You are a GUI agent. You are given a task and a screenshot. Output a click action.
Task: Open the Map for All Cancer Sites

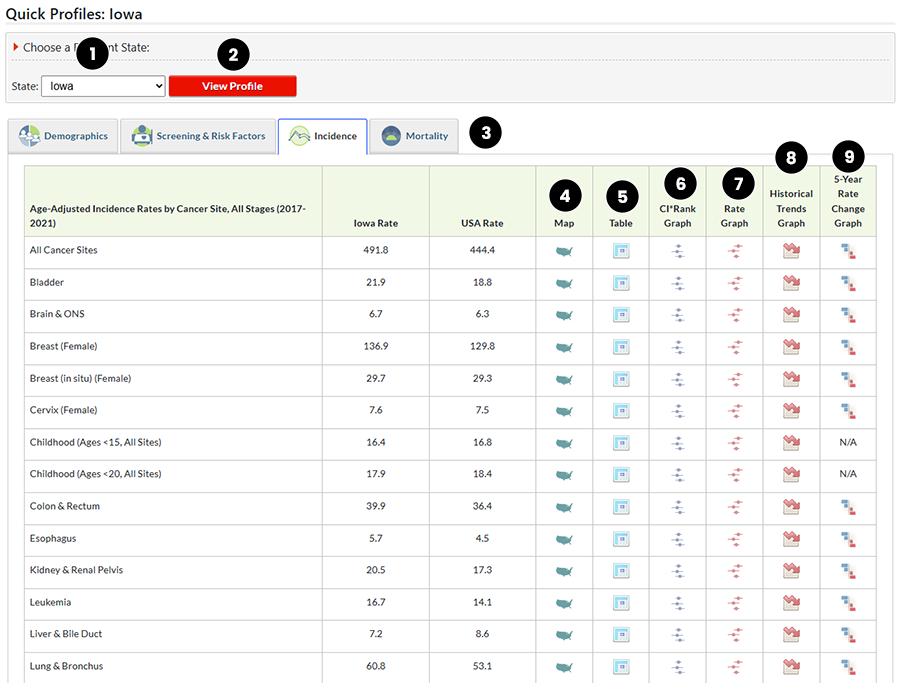pyautogui.click(x=564, y=250)
